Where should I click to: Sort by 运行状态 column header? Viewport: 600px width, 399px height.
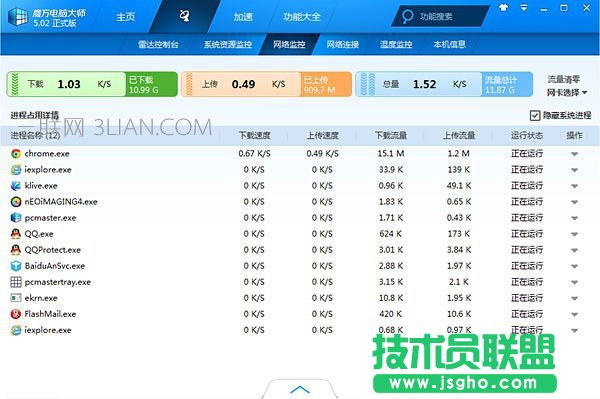tap(527, 135)
